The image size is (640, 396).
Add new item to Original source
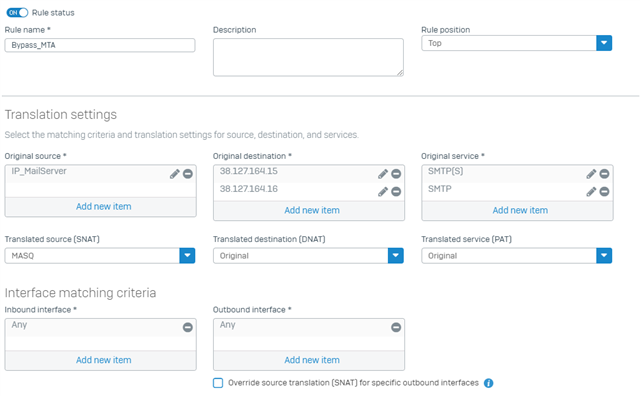click(x=104, y=207)
